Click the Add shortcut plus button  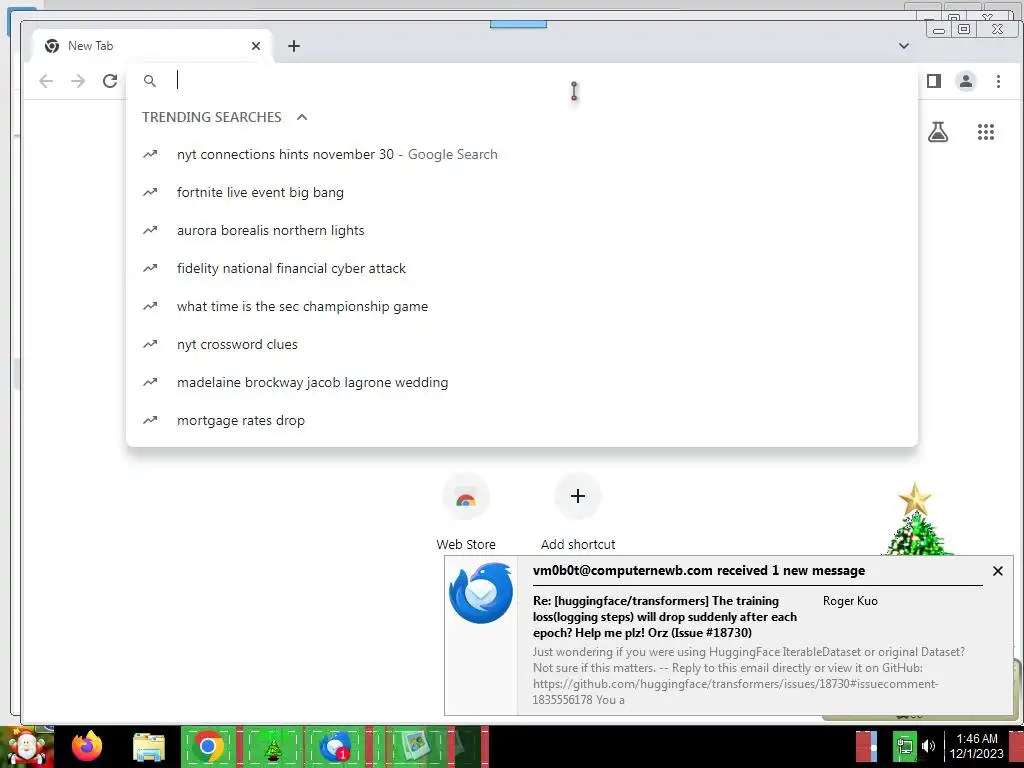click(577, 496)
